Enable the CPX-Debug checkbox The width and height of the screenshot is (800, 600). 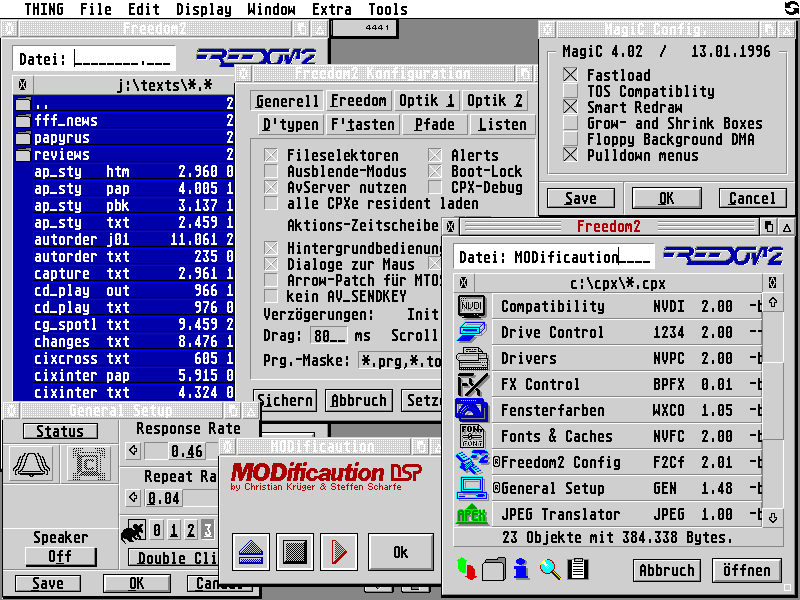coord(435,187)
